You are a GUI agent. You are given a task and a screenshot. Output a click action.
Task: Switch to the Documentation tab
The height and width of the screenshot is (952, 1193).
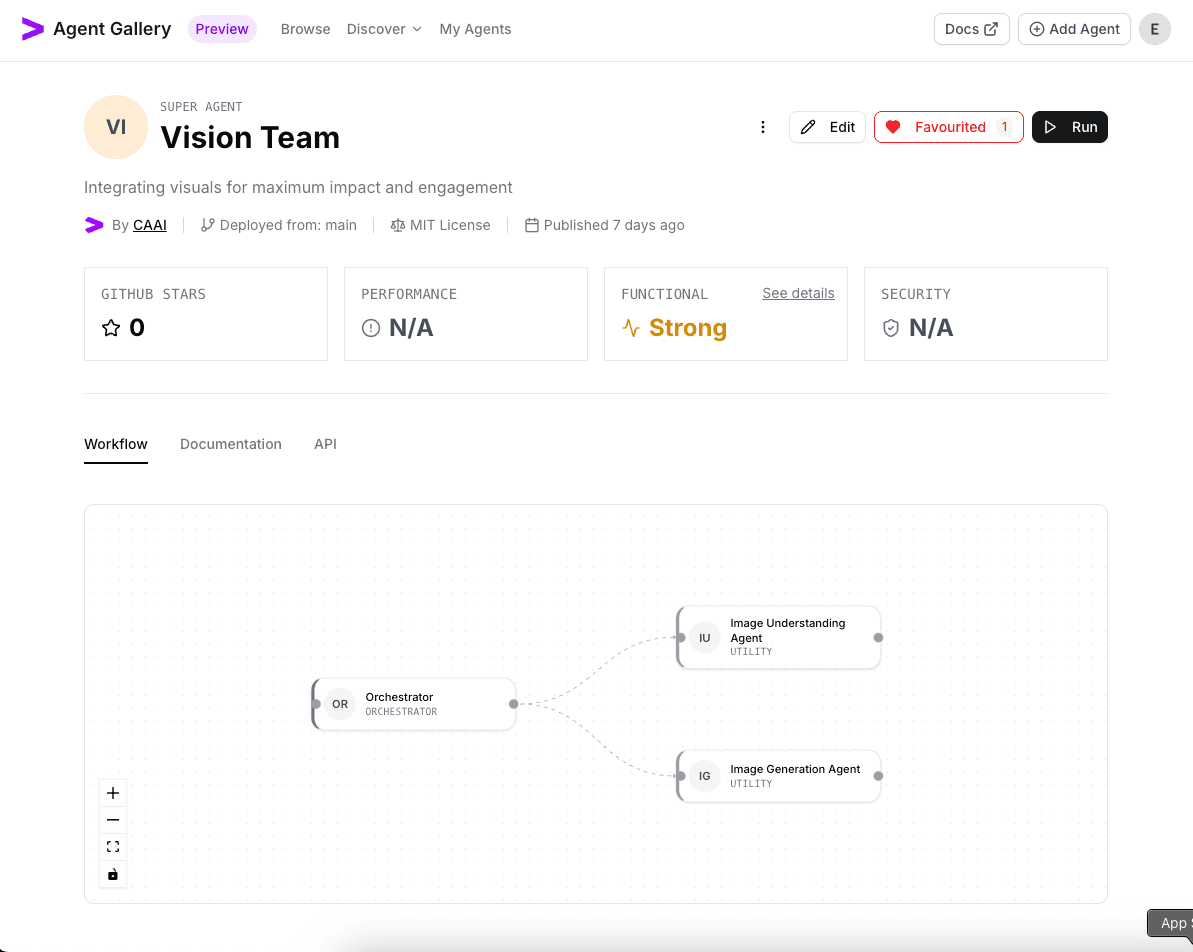click(231, 444)
